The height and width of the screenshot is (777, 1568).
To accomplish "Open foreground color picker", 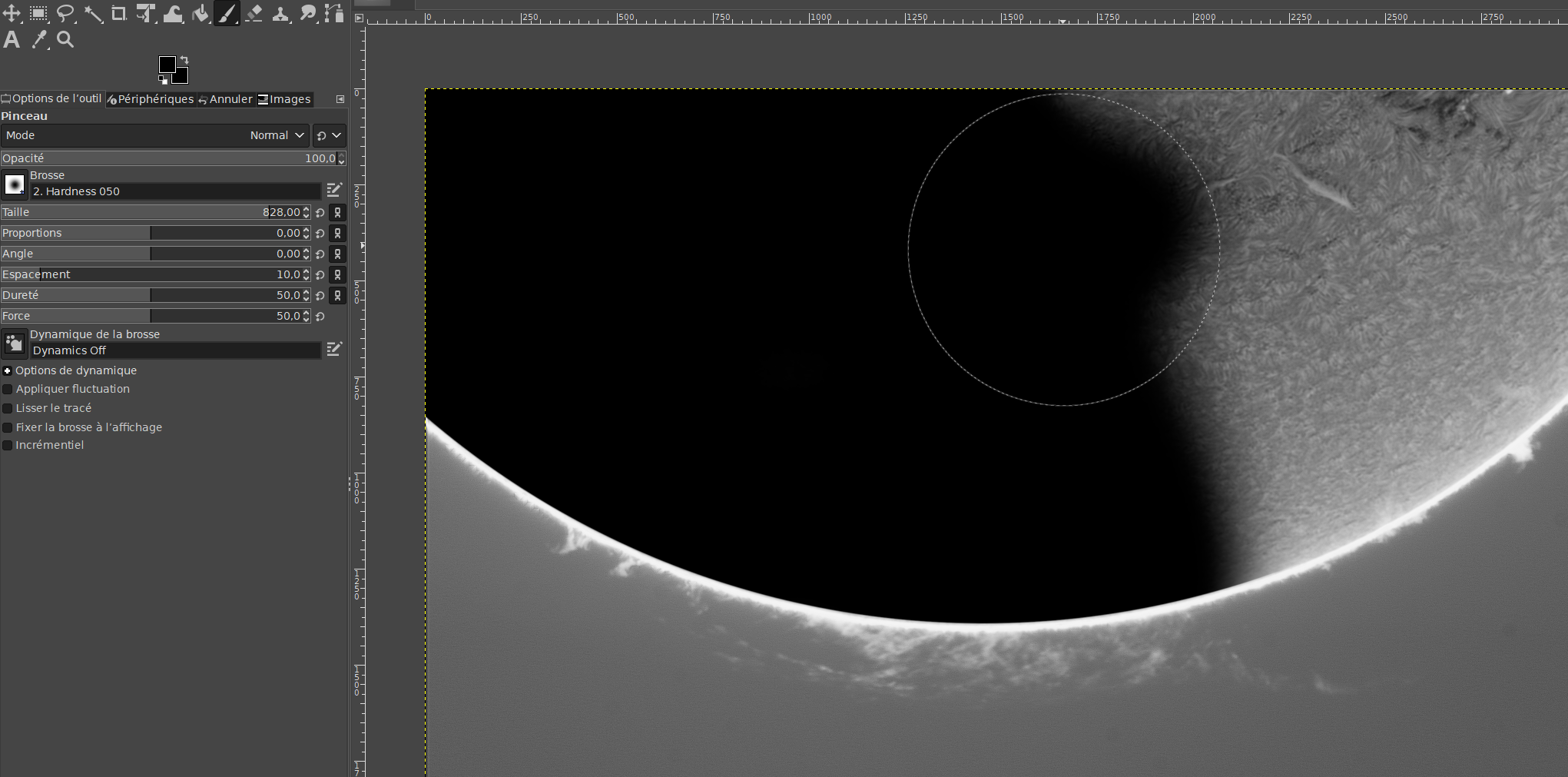I will pyautogui.click(x=167, y=64).
